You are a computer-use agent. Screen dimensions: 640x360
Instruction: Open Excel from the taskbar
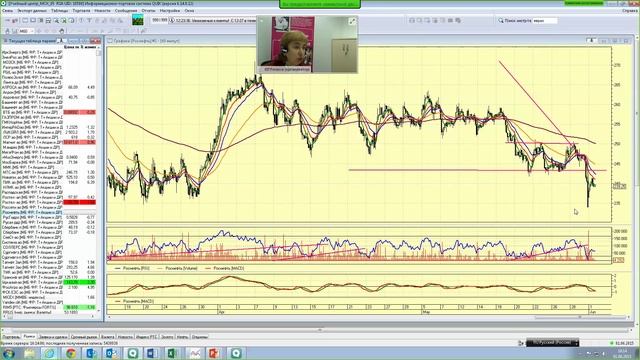173,353
